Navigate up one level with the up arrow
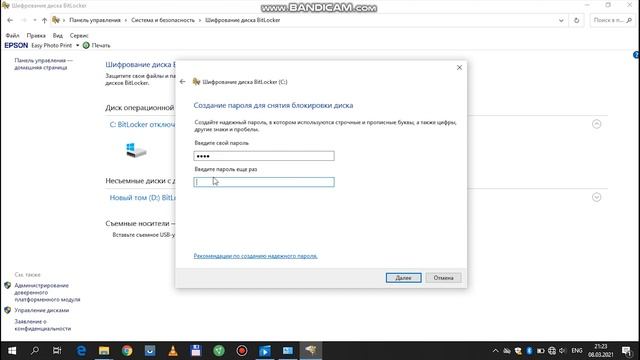This screenshot has width=640, height=360. pos(44,20)
